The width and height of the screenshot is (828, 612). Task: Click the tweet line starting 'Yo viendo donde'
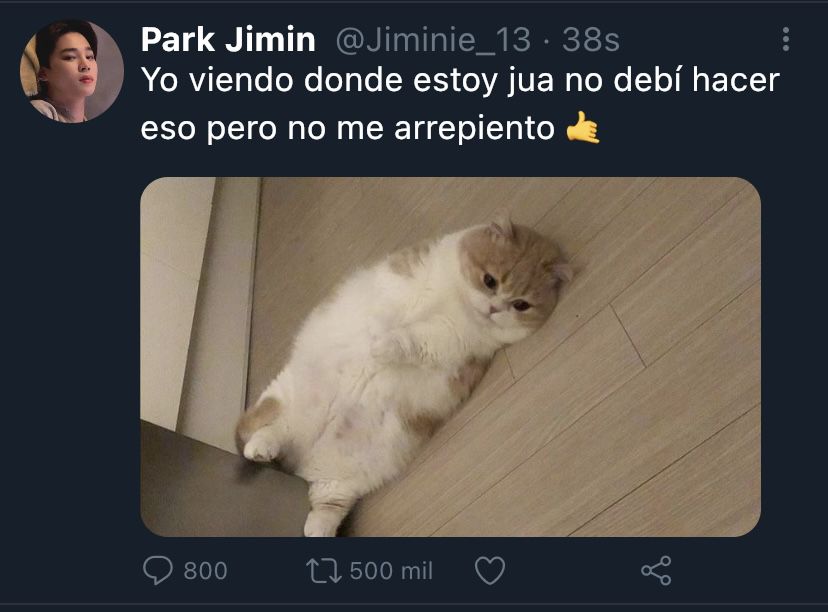coord(460,80)
